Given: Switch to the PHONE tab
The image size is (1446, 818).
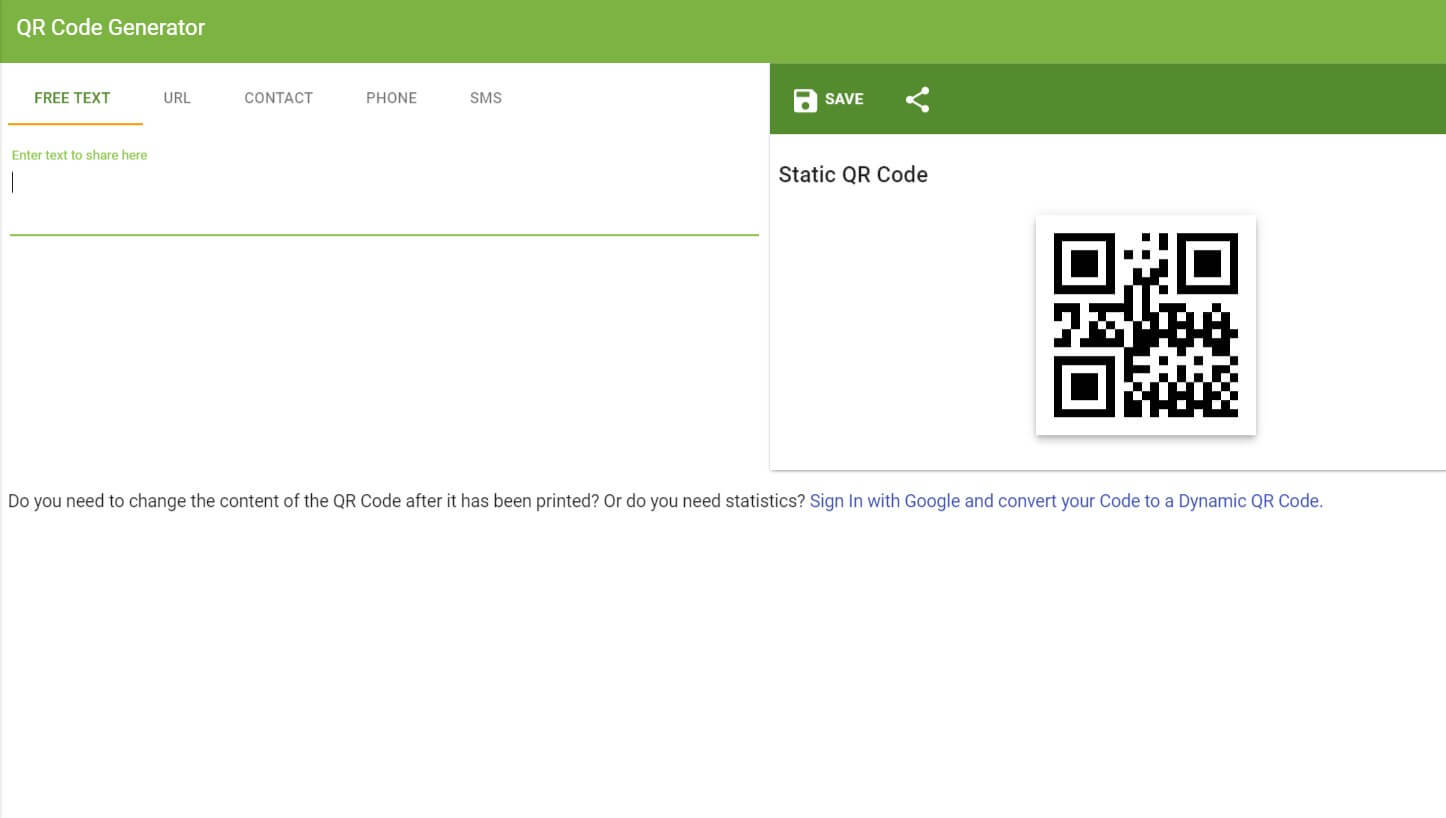Looking at the screenshot, I should click(x=391, y=98).
